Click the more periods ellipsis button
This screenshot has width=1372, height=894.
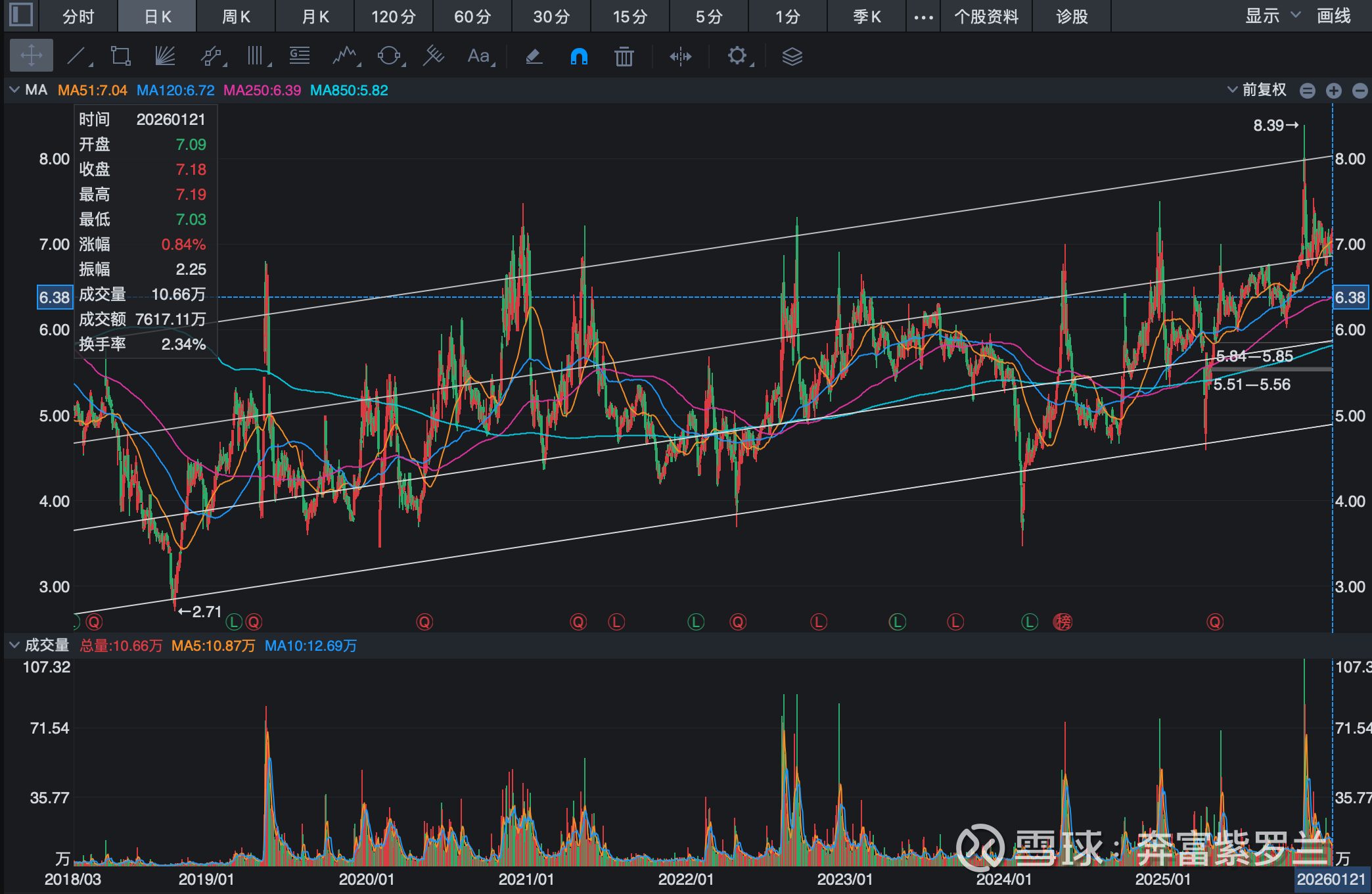pyautogui.click(x=923, y=16)
